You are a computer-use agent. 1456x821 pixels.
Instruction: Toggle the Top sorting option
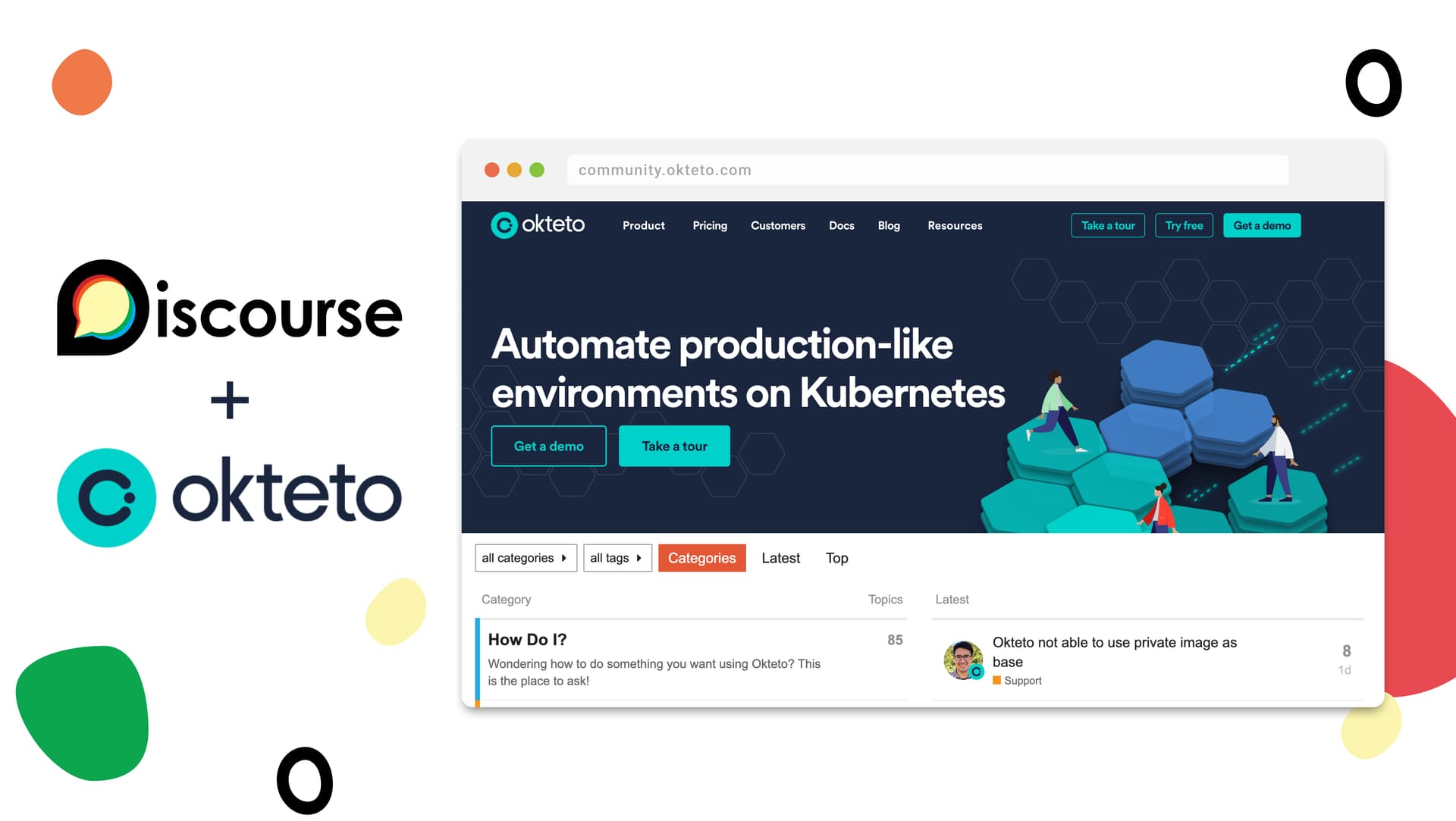pyautogui.click(x=836, y=557)
